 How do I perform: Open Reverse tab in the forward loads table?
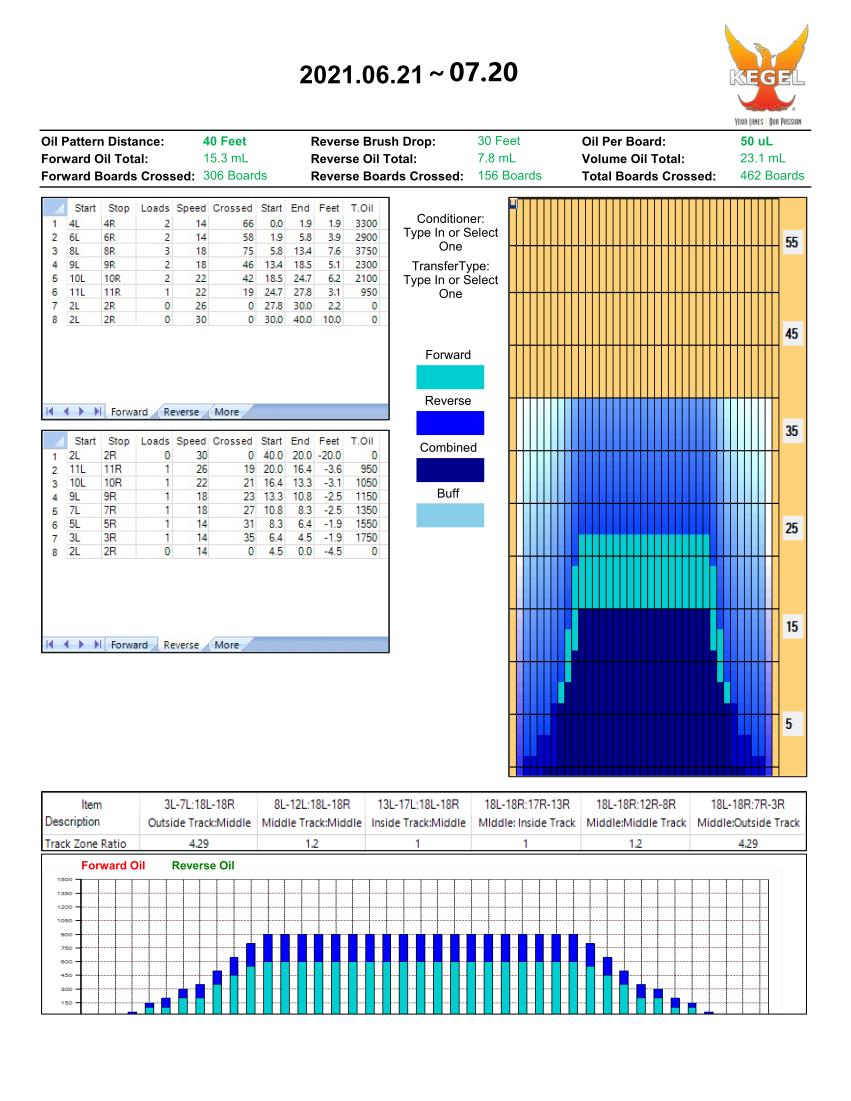click(181, 412)
